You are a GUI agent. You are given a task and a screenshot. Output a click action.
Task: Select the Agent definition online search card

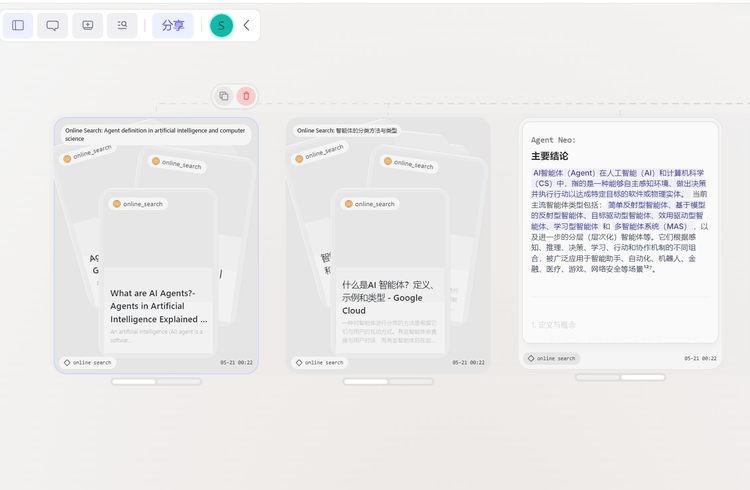click(x=156, y=245)
